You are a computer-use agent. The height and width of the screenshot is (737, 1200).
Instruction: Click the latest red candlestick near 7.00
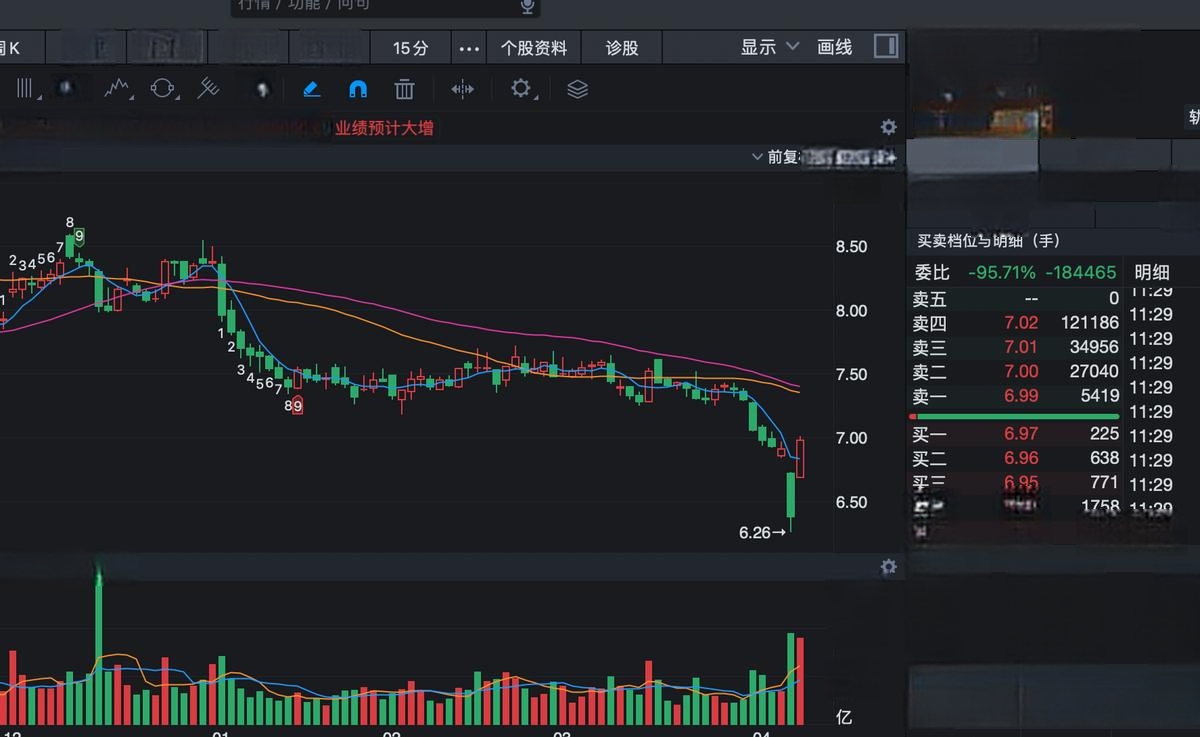(800, 457)
